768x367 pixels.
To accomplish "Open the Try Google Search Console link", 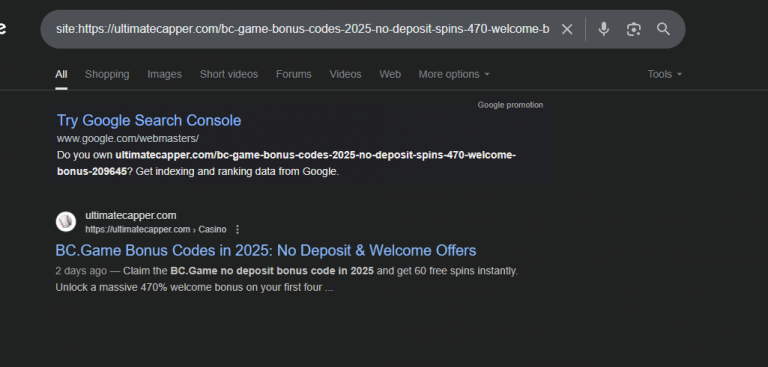I will pyautogui.click(x=149, y=121).
